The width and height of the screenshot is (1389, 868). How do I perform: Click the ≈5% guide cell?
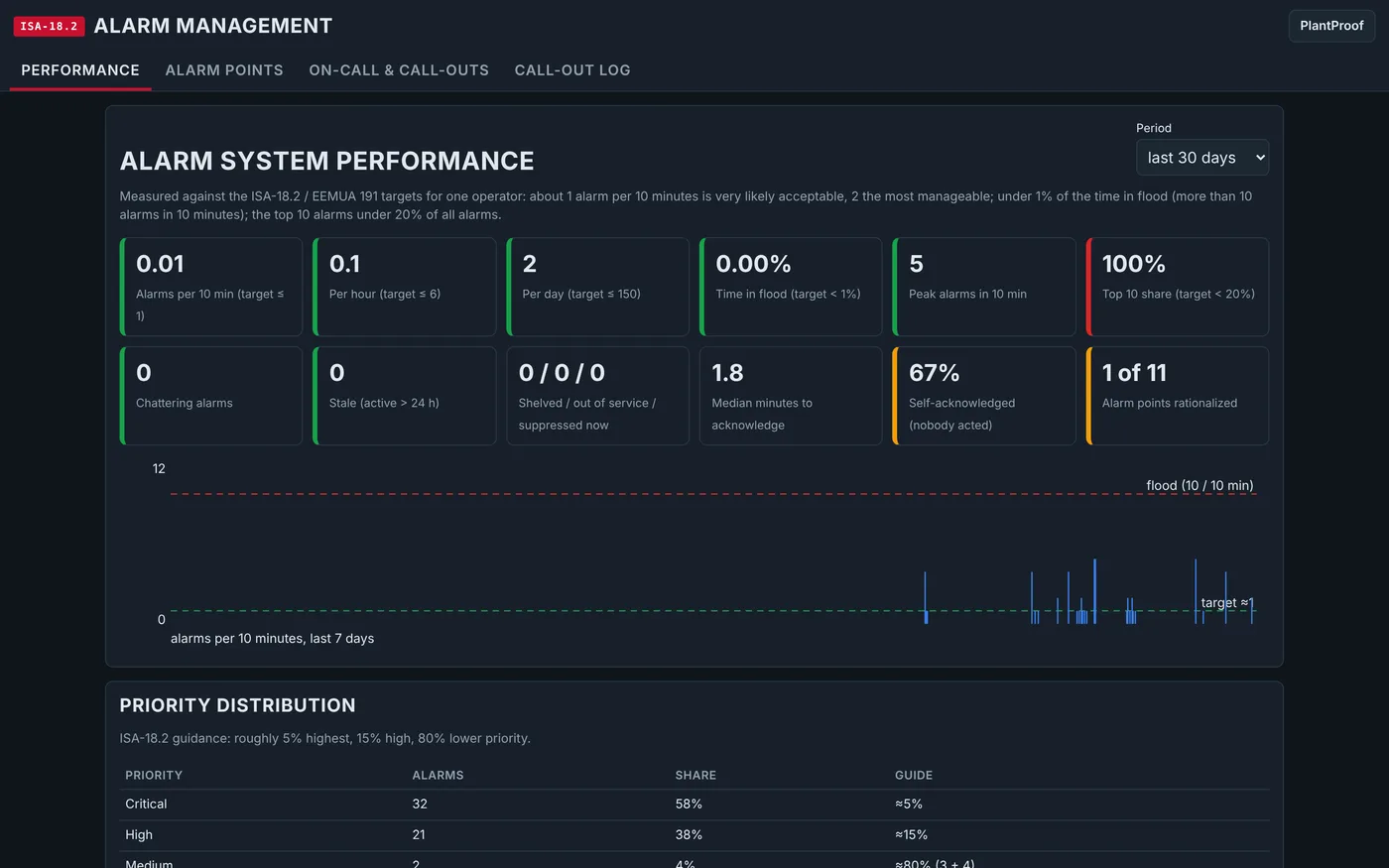(x=909, y=804)
